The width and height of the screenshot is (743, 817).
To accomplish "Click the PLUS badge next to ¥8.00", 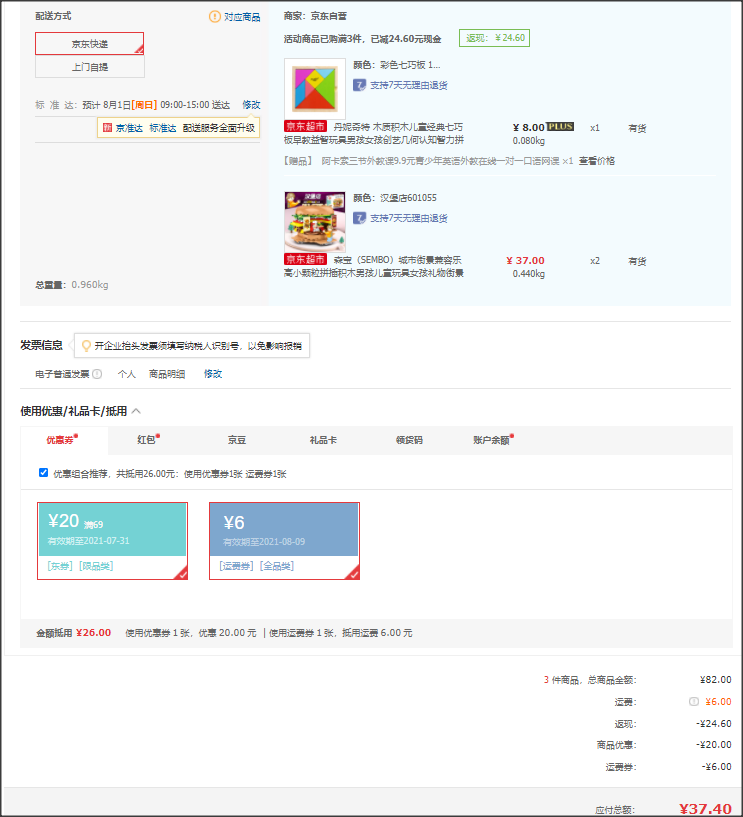I will click(x=560, y=127).
